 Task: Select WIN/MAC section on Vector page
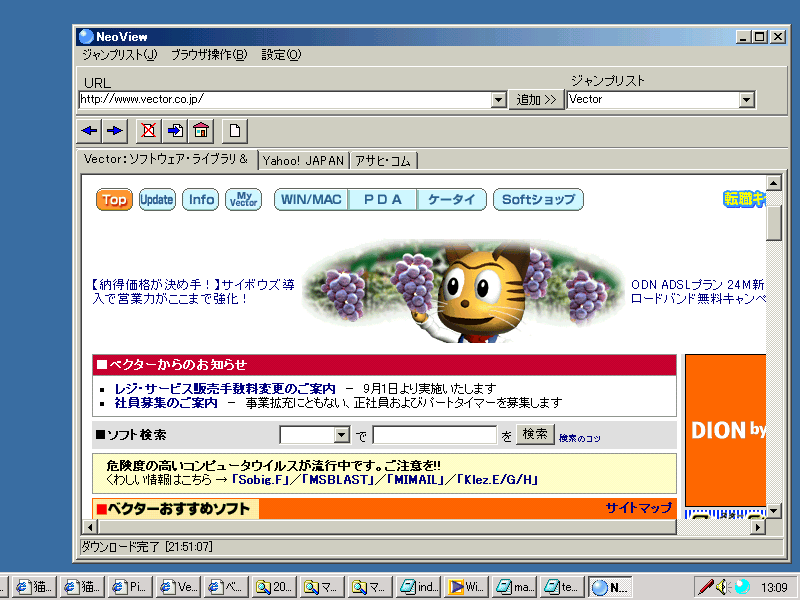point(311,199)
